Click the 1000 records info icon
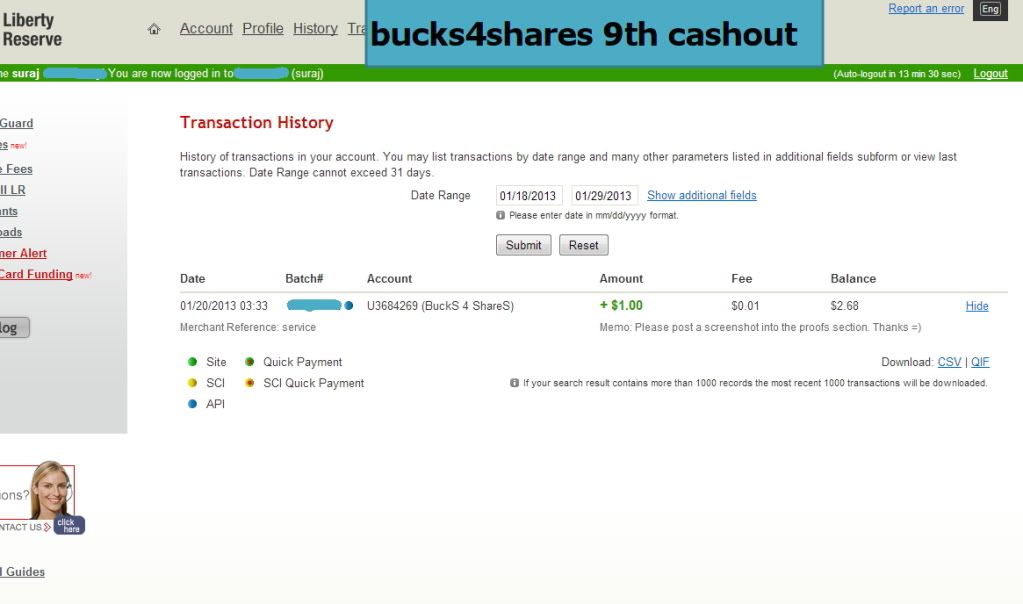 click(x=514, y=383)
